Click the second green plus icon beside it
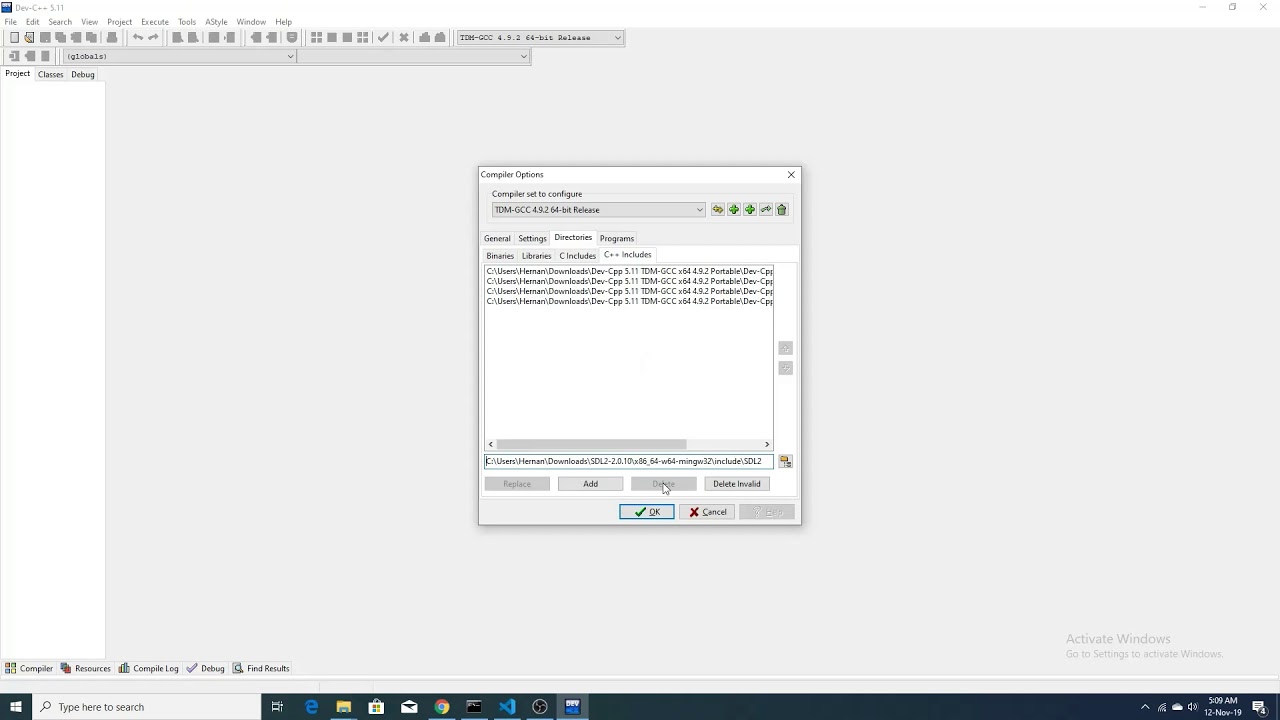This screenshot has width=1280, height=720. (750, 210)
